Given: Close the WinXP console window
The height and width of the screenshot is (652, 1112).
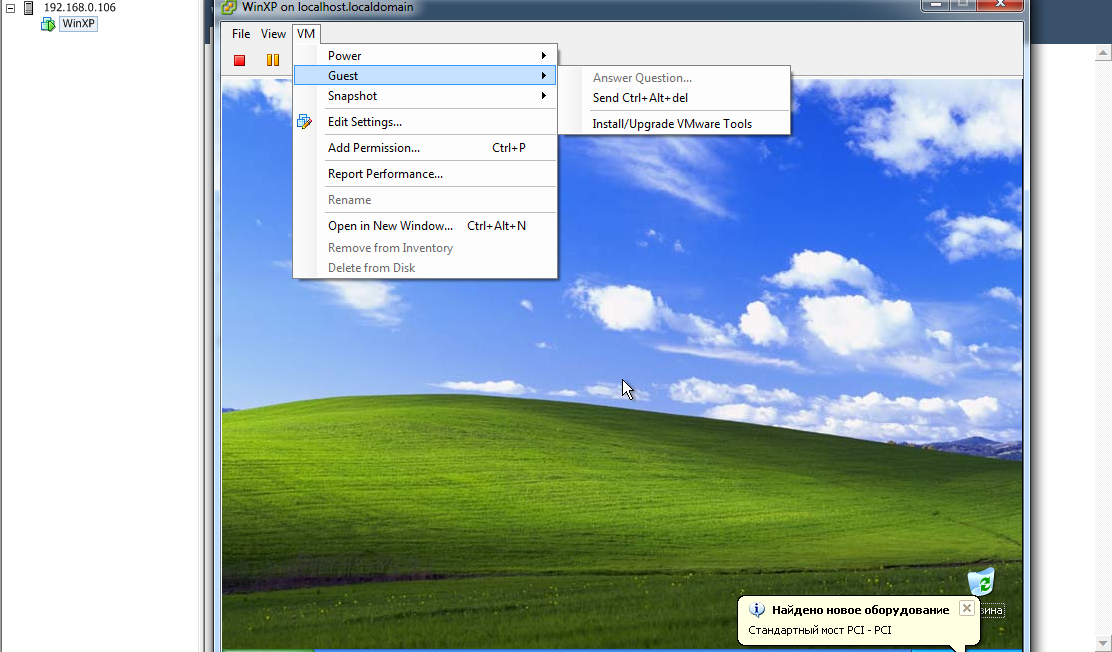Looking at the screenshot, I should (1000, 4).
